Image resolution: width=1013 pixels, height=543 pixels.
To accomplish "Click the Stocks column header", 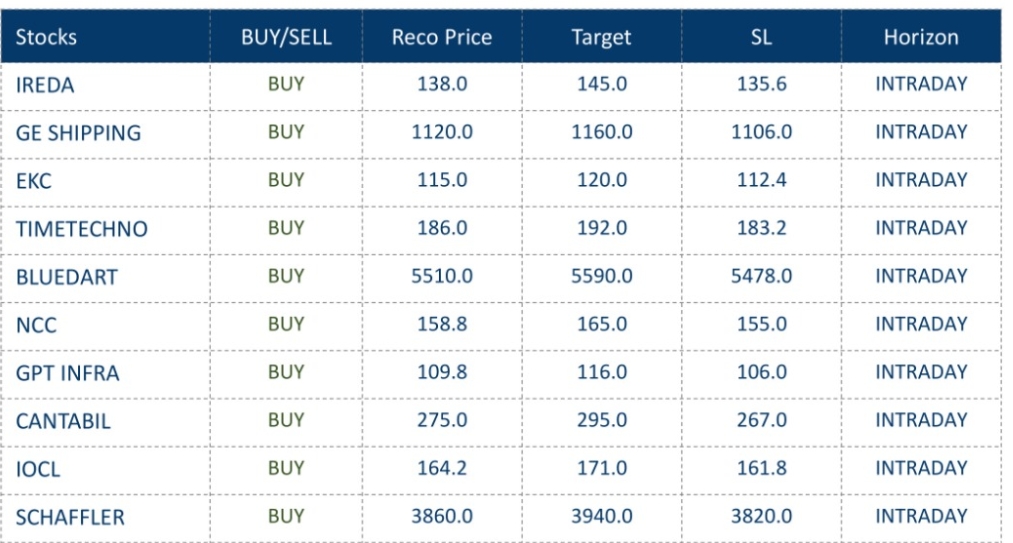I will [46, 38].
